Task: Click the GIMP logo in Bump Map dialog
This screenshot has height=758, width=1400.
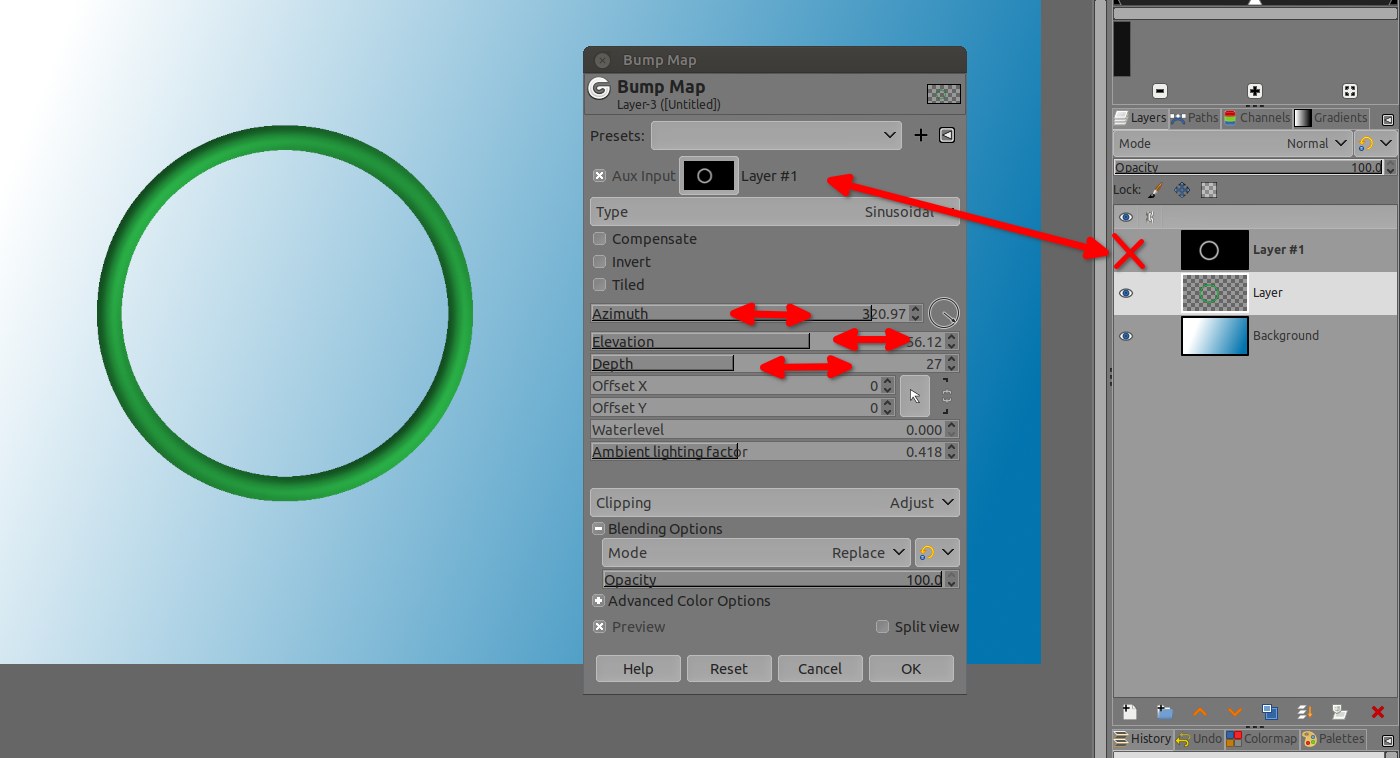Action: point(599,89)
